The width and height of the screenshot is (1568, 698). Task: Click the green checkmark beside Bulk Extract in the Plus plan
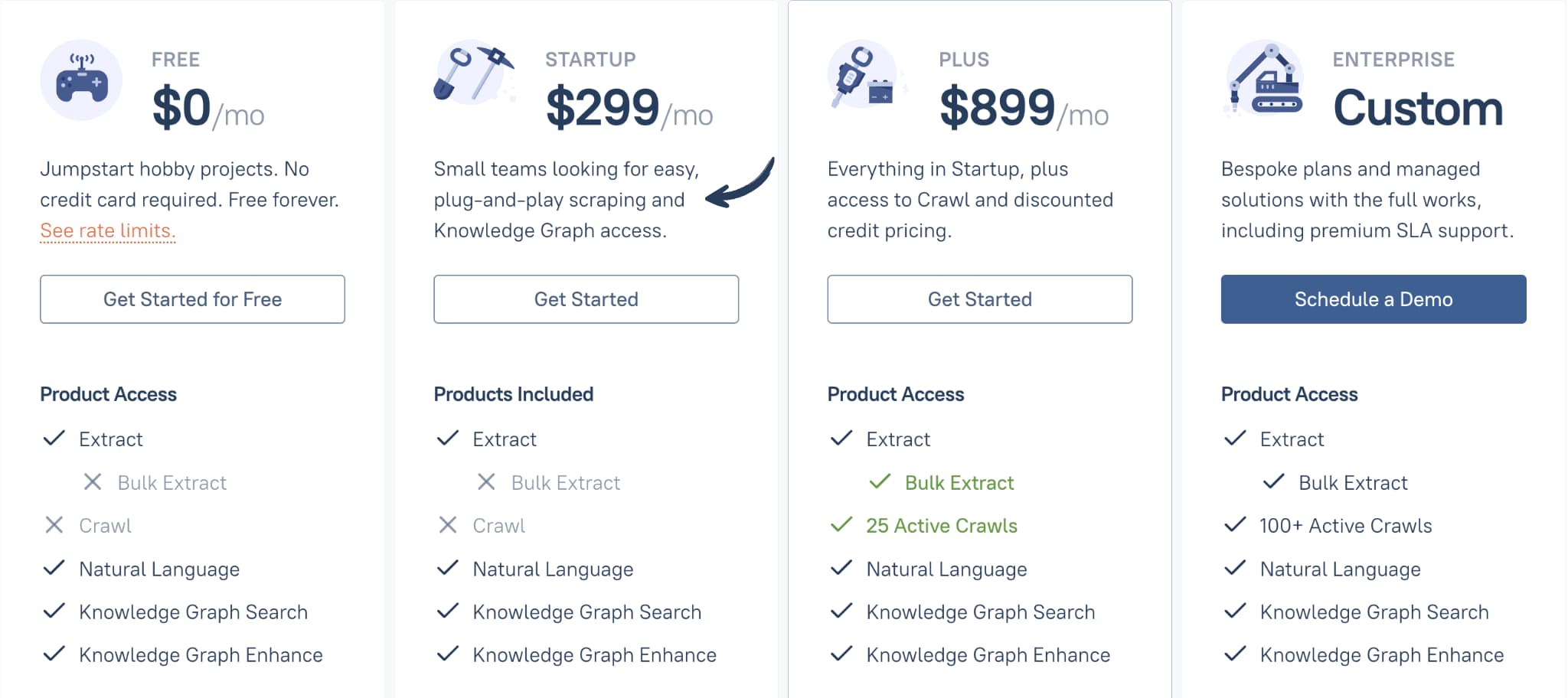880,482
